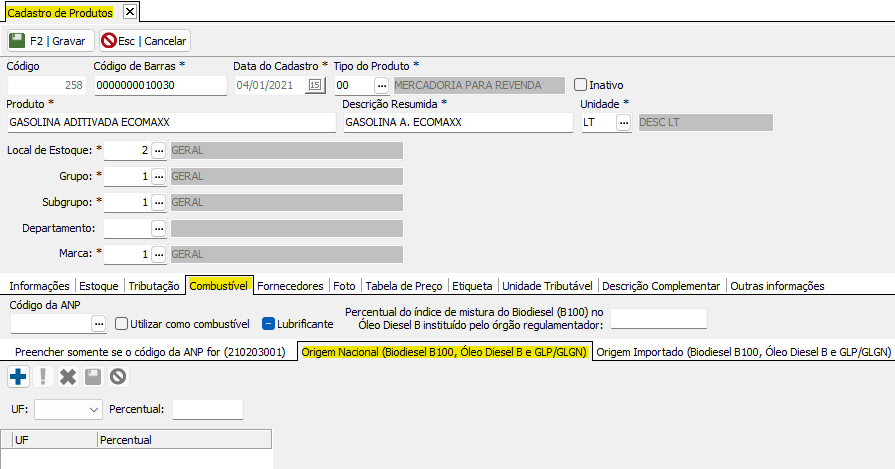Image resolution: width=895 pixels, height=469 pixels.
Task: Open lookup for Tipo do Produto
Action: pyautogui.click(x=381, y=85)
